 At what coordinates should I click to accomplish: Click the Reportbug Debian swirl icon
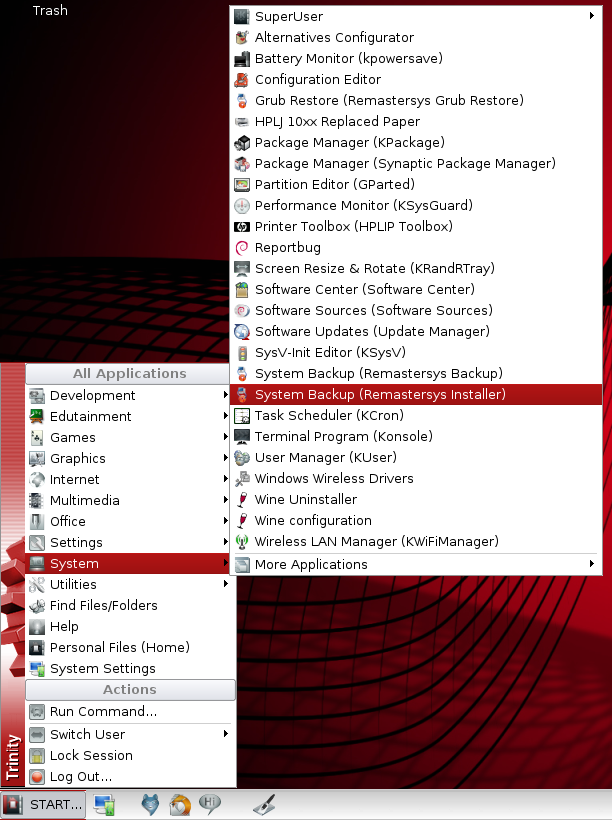tap(242, 248)
